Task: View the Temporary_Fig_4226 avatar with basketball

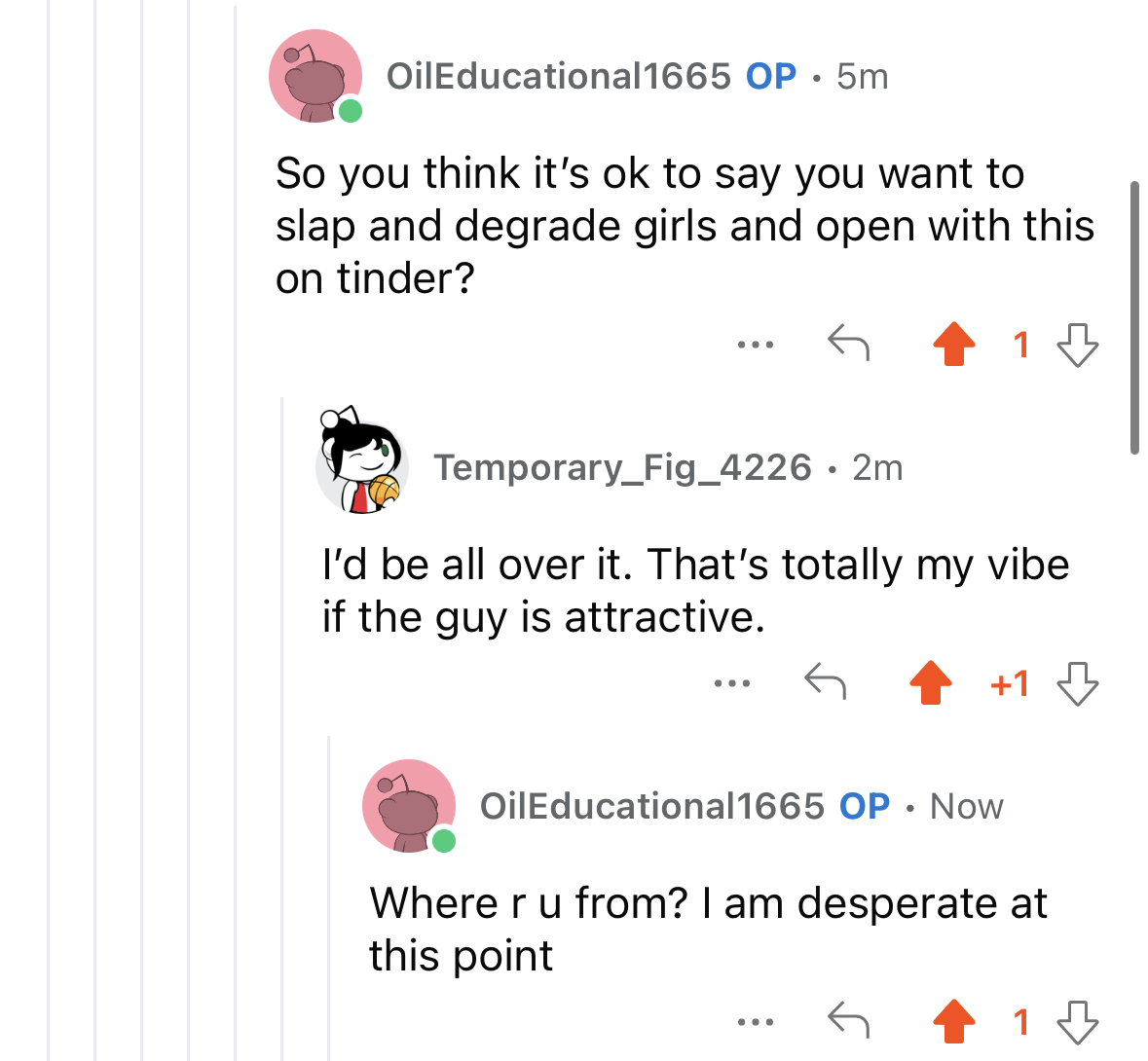Action: coord(361,461)
